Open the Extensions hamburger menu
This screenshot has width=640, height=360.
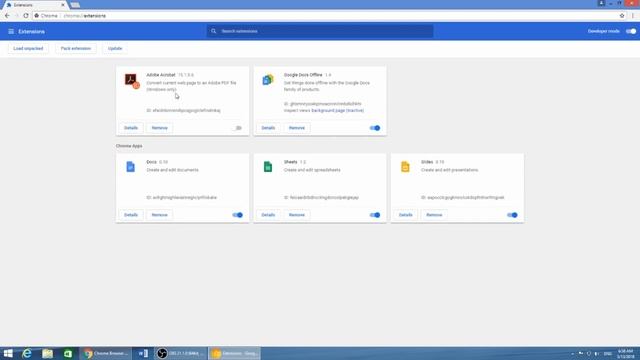pyautogui.click(x=11, y=31)
